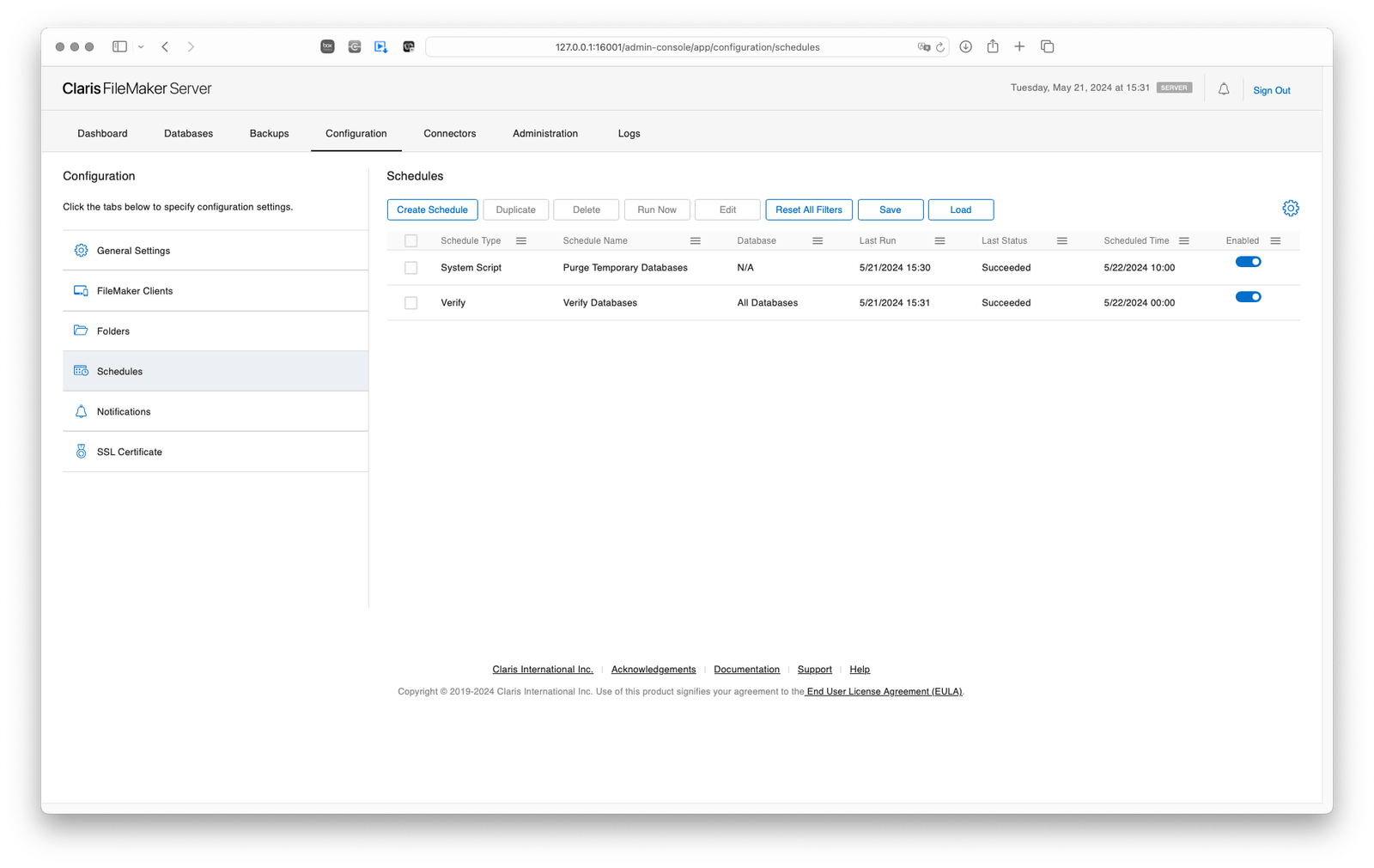Viewport: 1374px width, 868px height.
Task: Click the notification bell in the header
Action: click(x=1224, y=88)
